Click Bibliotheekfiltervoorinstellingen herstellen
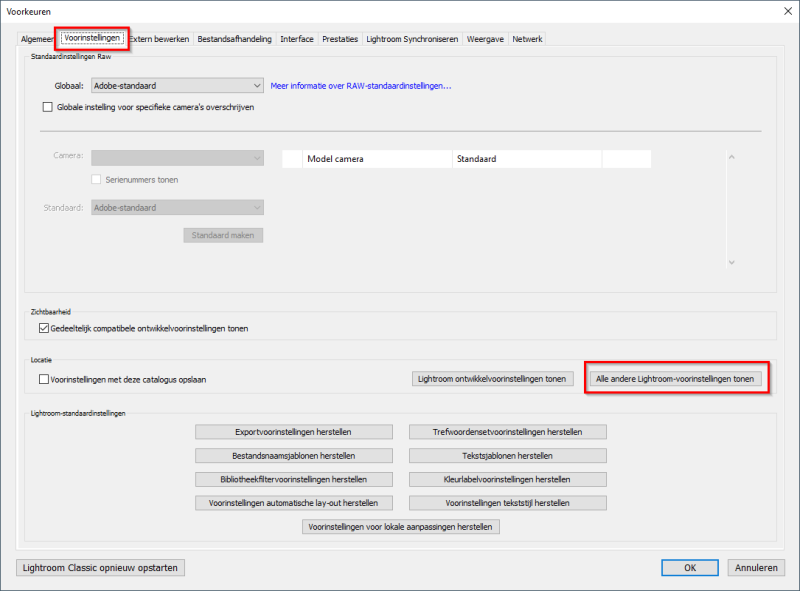 point(293,479)
